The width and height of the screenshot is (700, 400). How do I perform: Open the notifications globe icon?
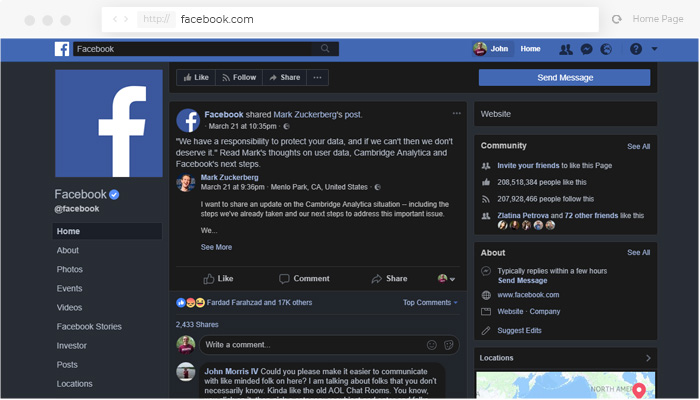[606, 49]
